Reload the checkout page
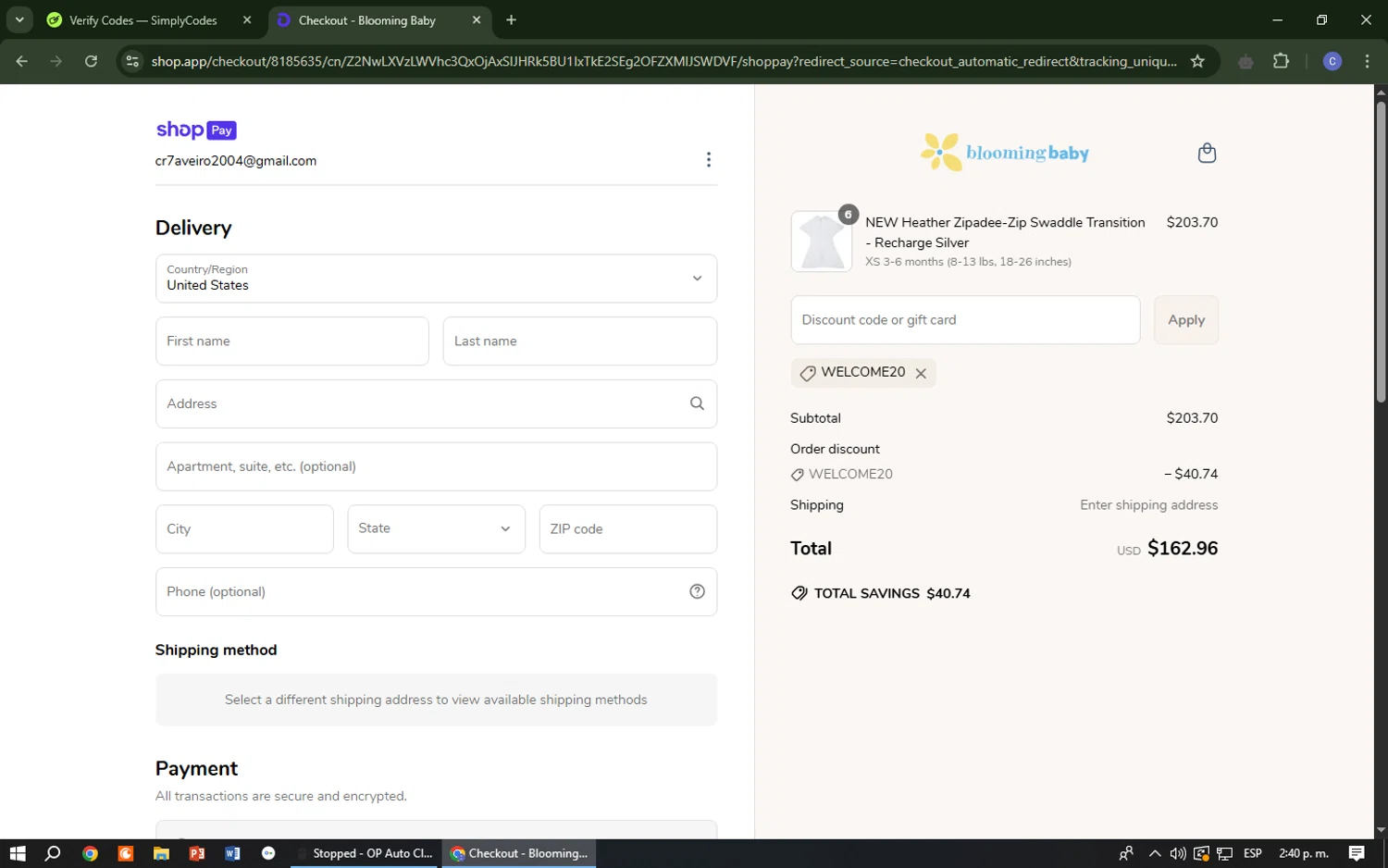The height and width of the screenshot is (868, 1388). pyautogui.click(x=91, y=61)
